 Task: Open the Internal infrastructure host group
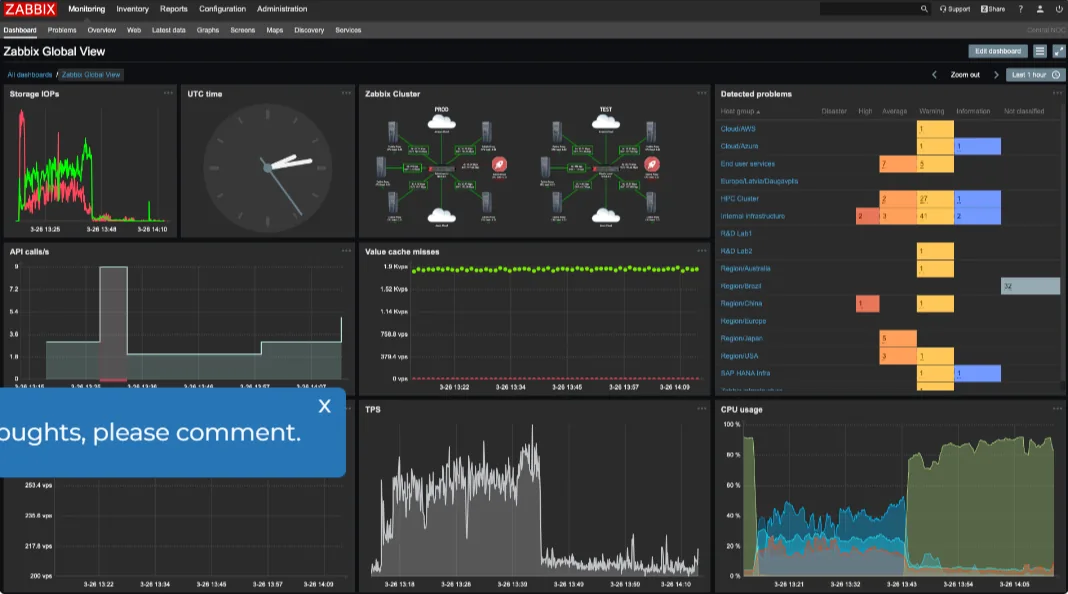coord(753,216)
